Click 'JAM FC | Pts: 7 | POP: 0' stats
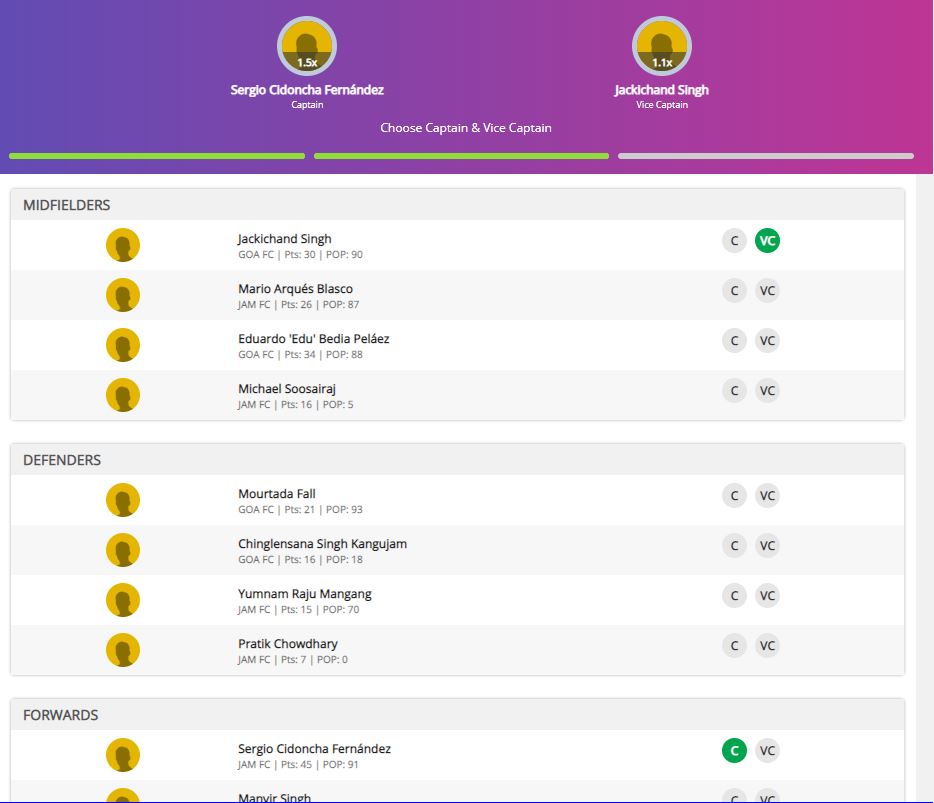The width and height of the screenshot is (934, 803). tap(292, 659)
